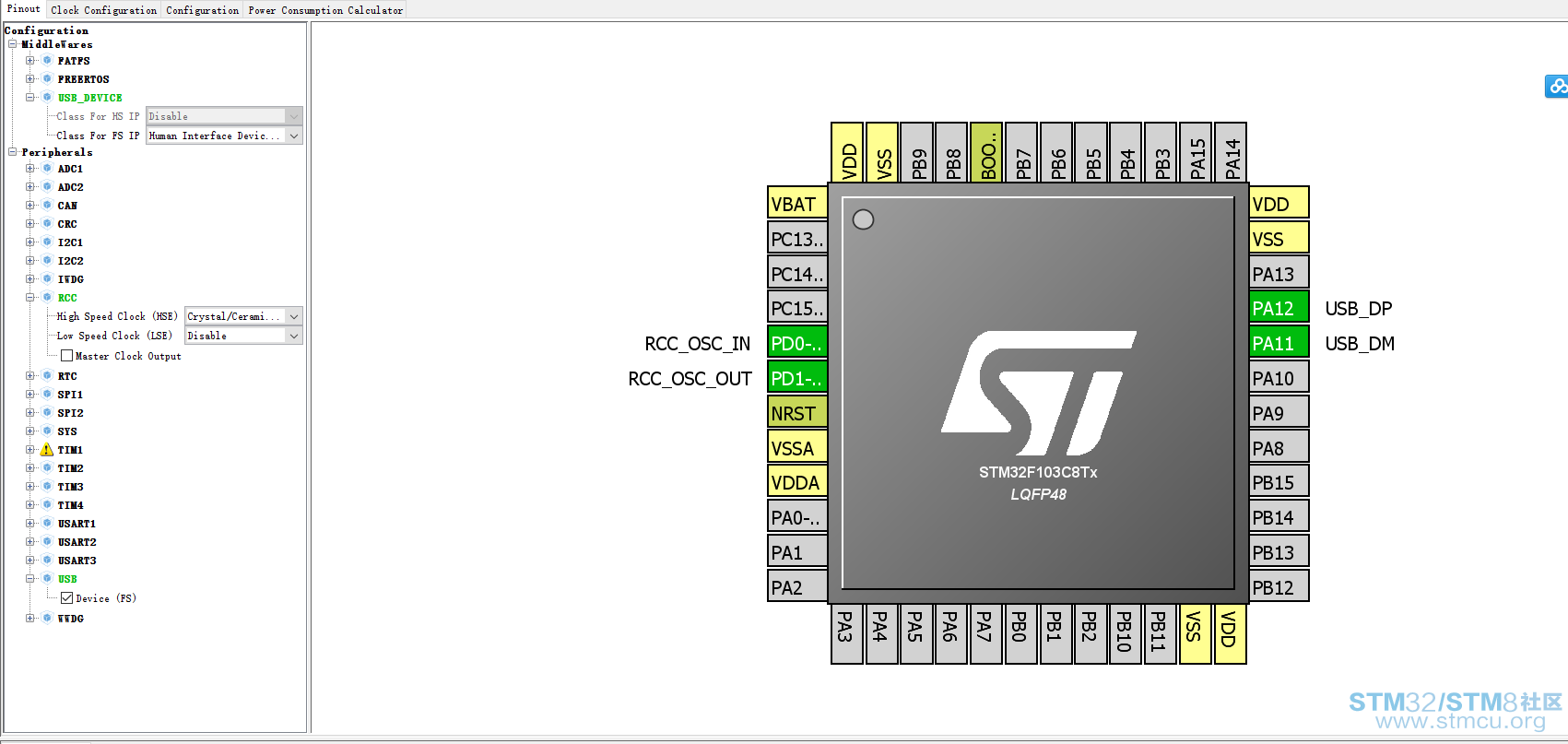The image size is (1568, 744).
Task: Expand the SPI1 tree node
Action: 30,395
